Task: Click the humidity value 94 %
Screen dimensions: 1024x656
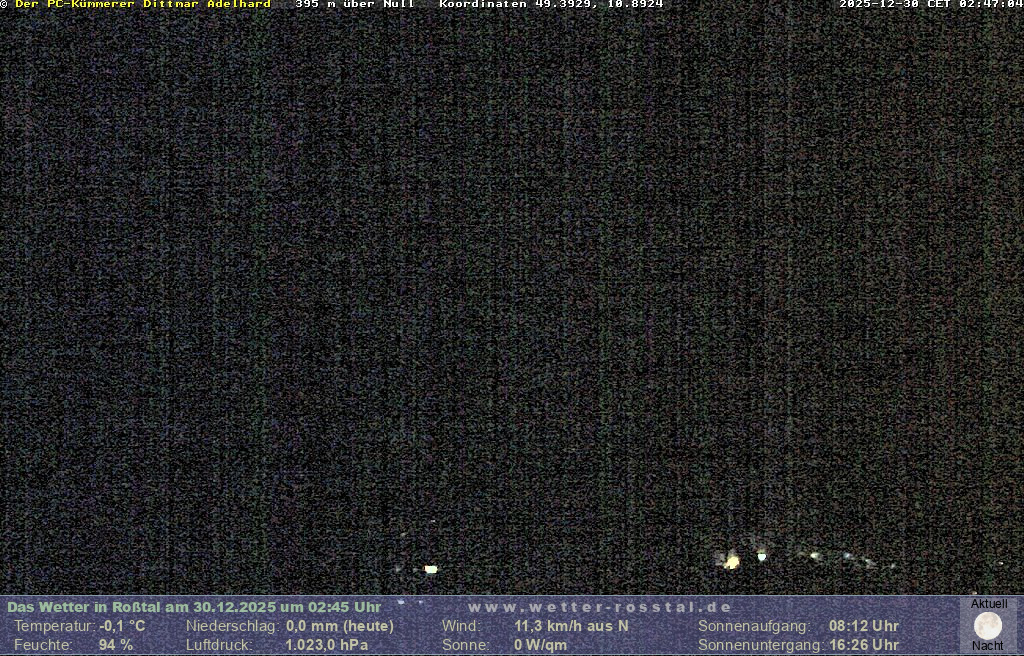Action: [115, 645]
